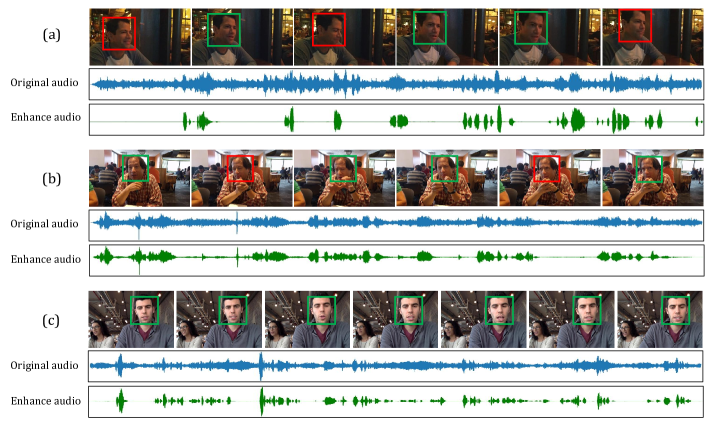Click the green enhanced audio waveform in section (a)
The image size is (709, 426).
397,120
